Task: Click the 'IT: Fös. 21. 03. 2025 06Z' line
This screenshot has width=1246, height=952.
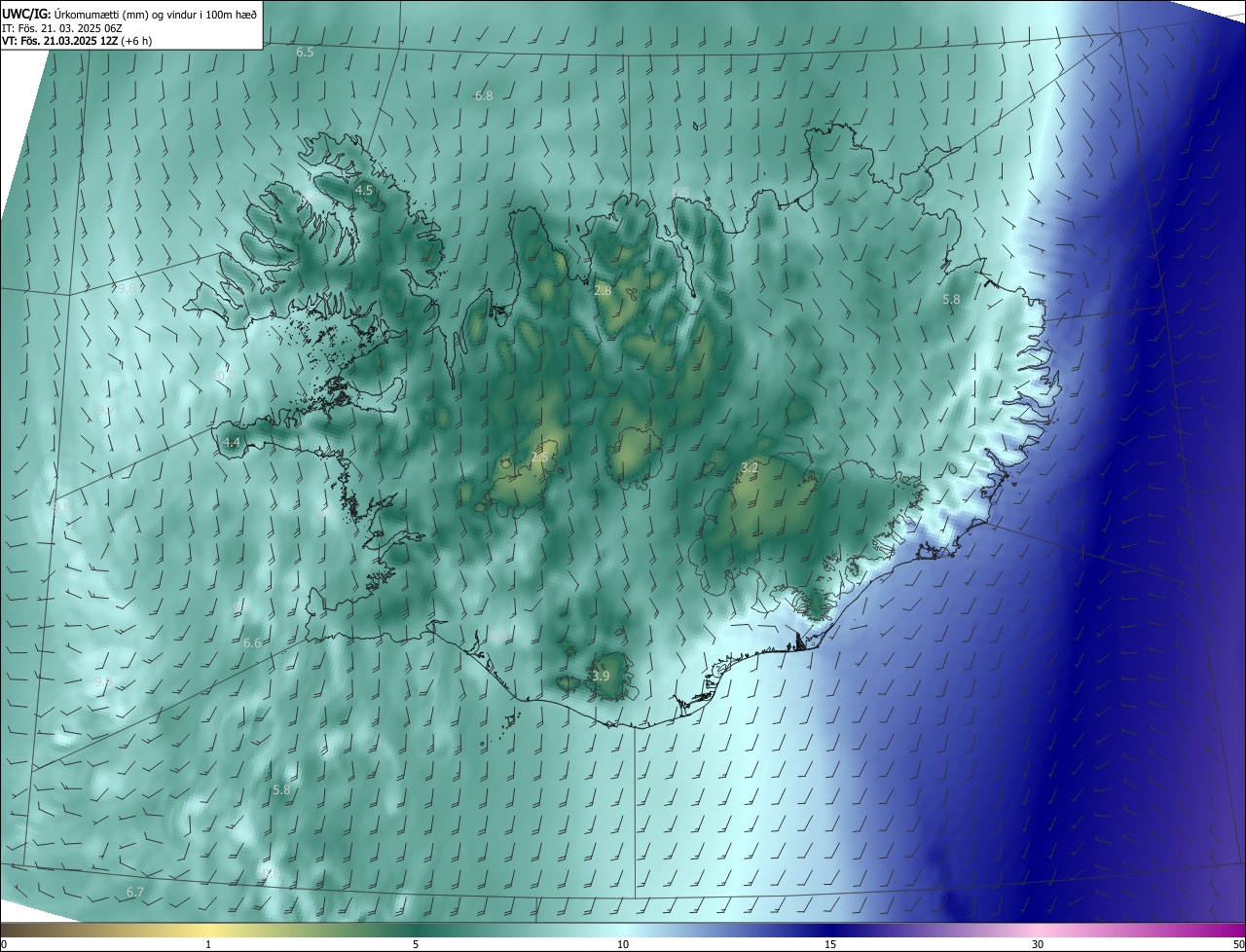Action: point(62,28)
